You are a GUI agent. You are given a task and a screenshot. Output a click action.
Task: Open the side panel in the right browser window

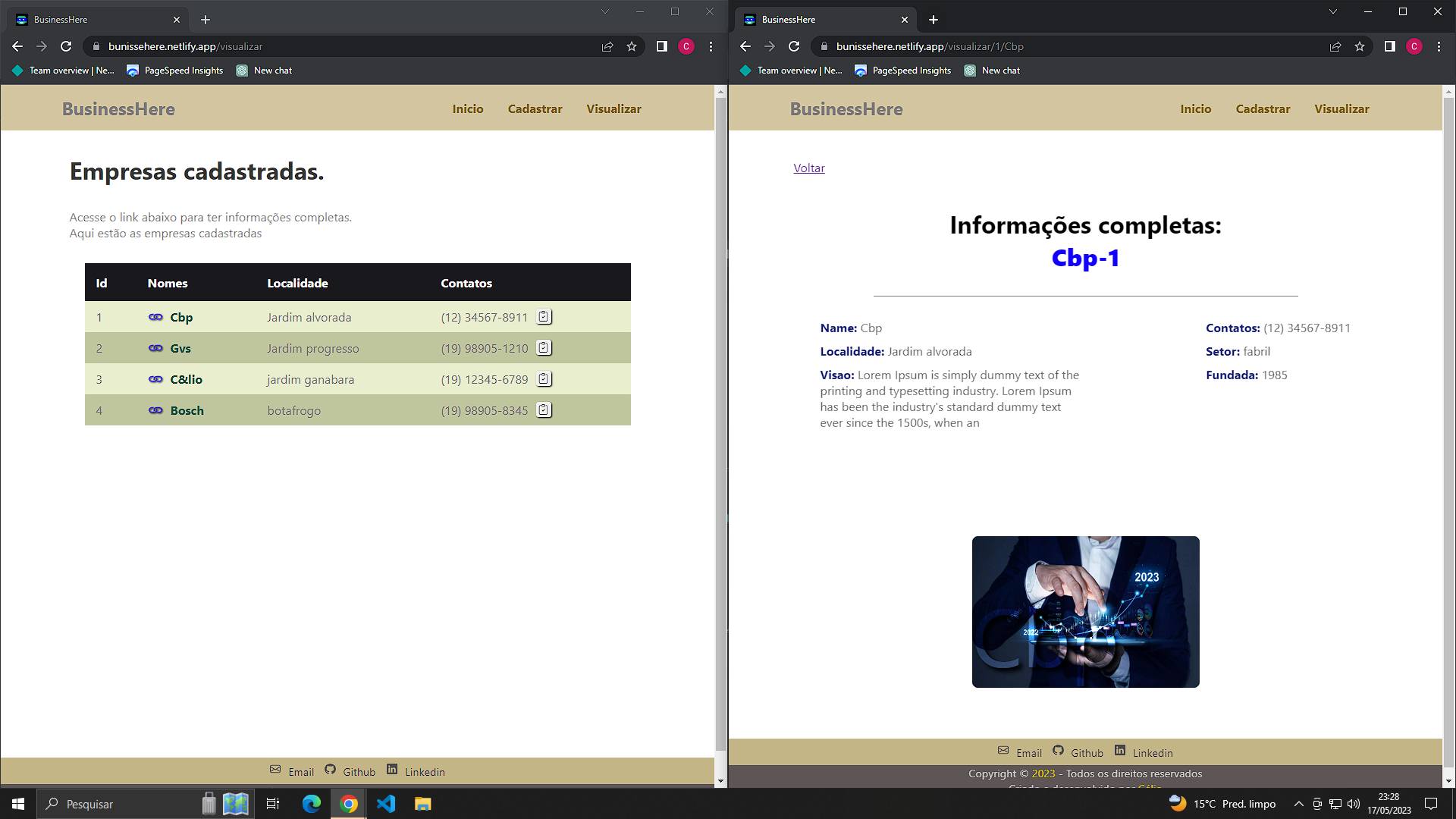(x=1389, y=46)
